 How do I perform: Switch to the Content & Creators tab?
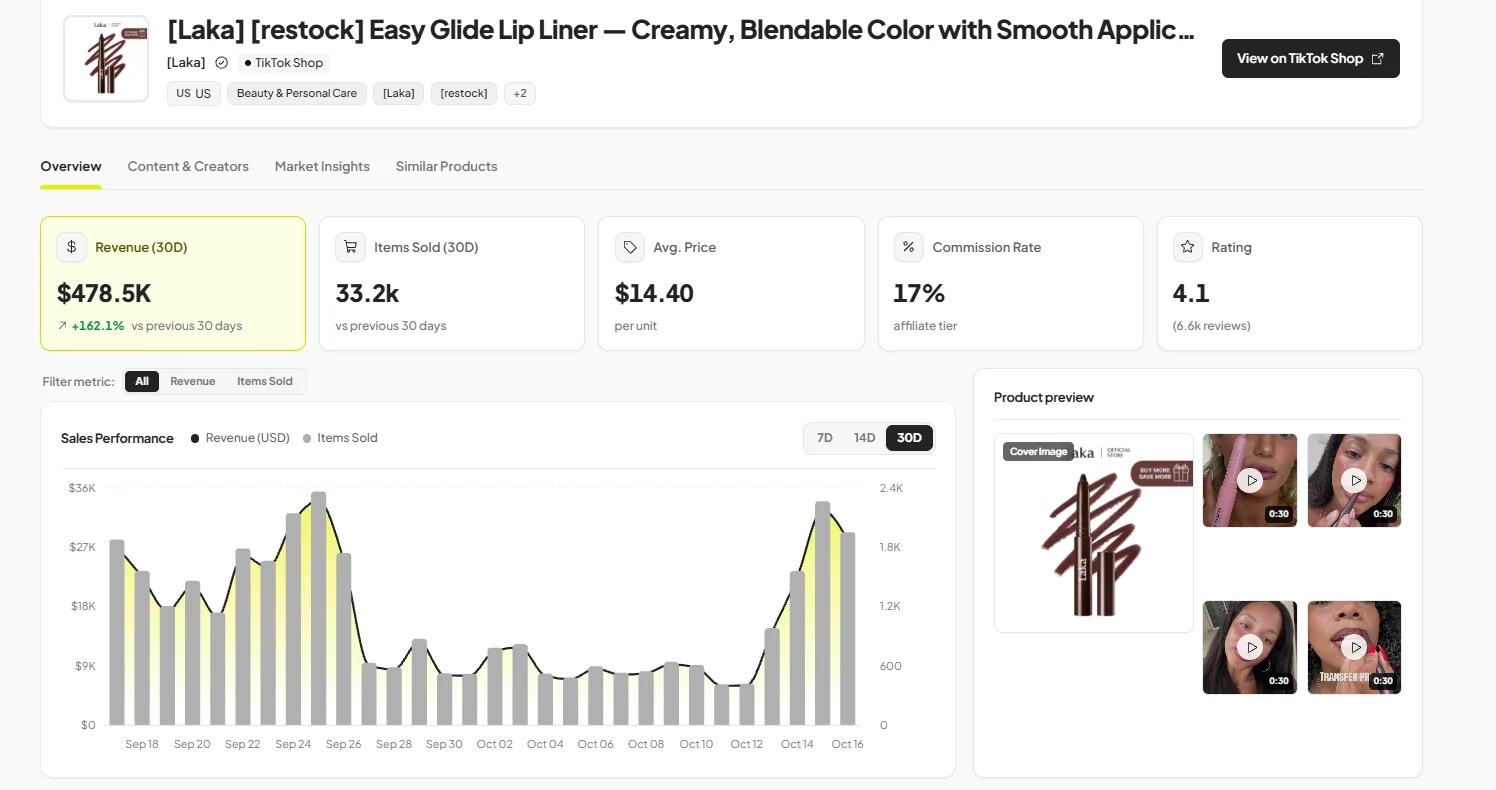click(x=188, y=166)
